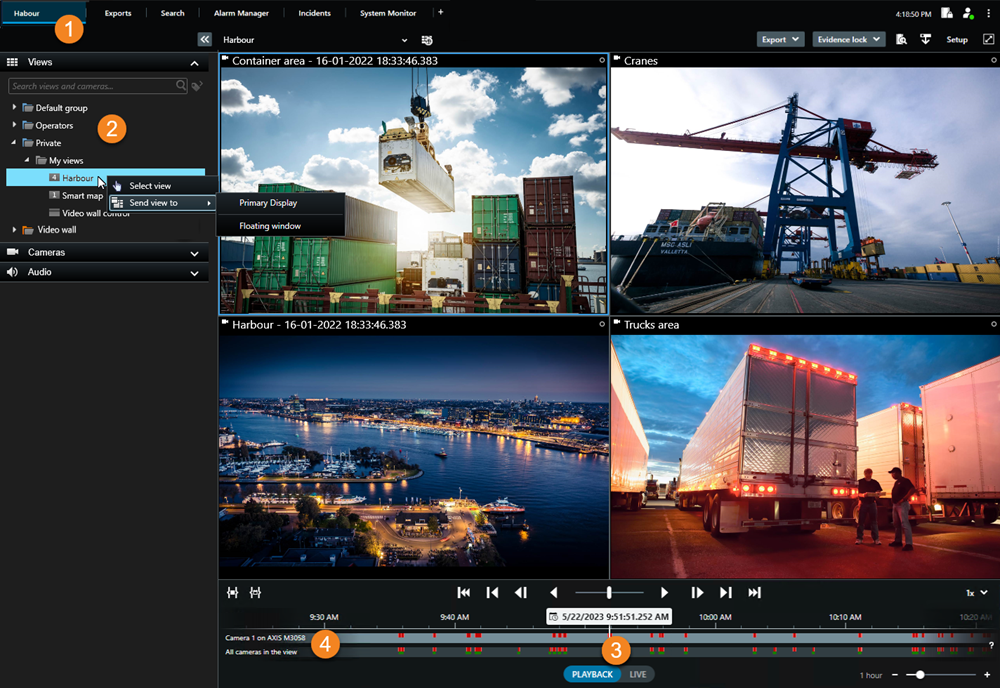Click the user status icon
1000x688 pixels.
(x=968, y=13)
